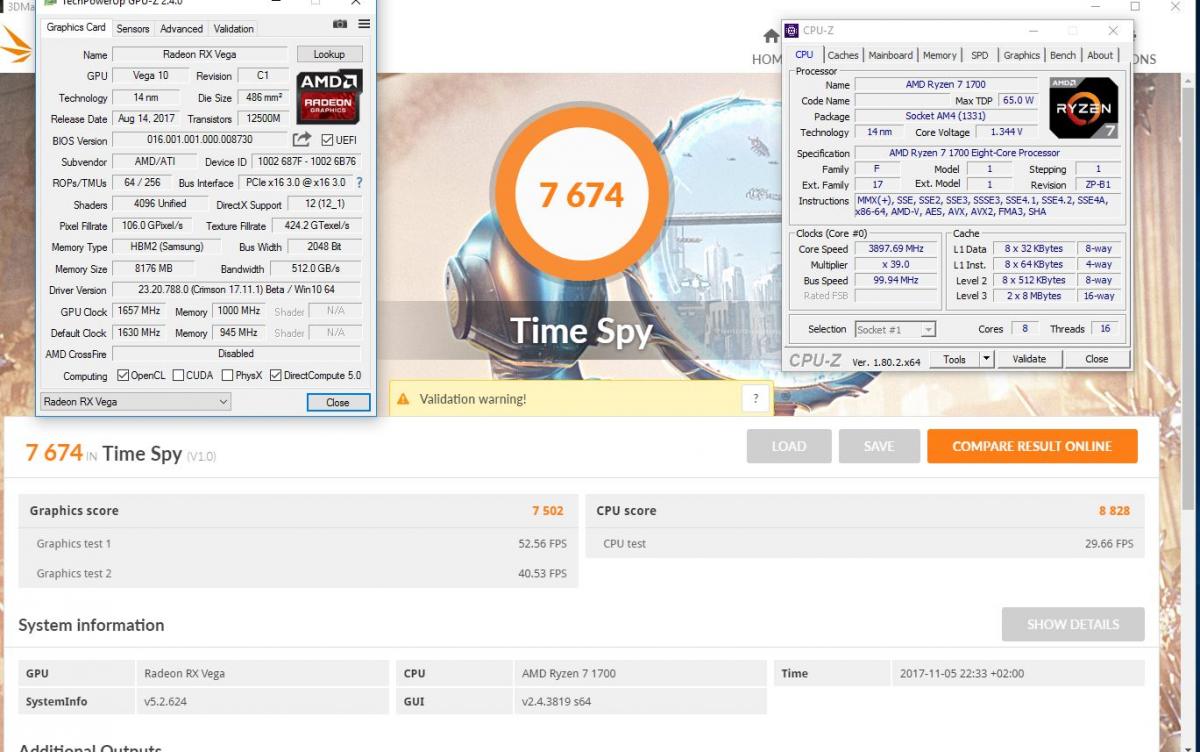Viewport: 1200px width, 752px height.
Task: Open the validation warning help question mark
Action: click(x=756, y=398)
